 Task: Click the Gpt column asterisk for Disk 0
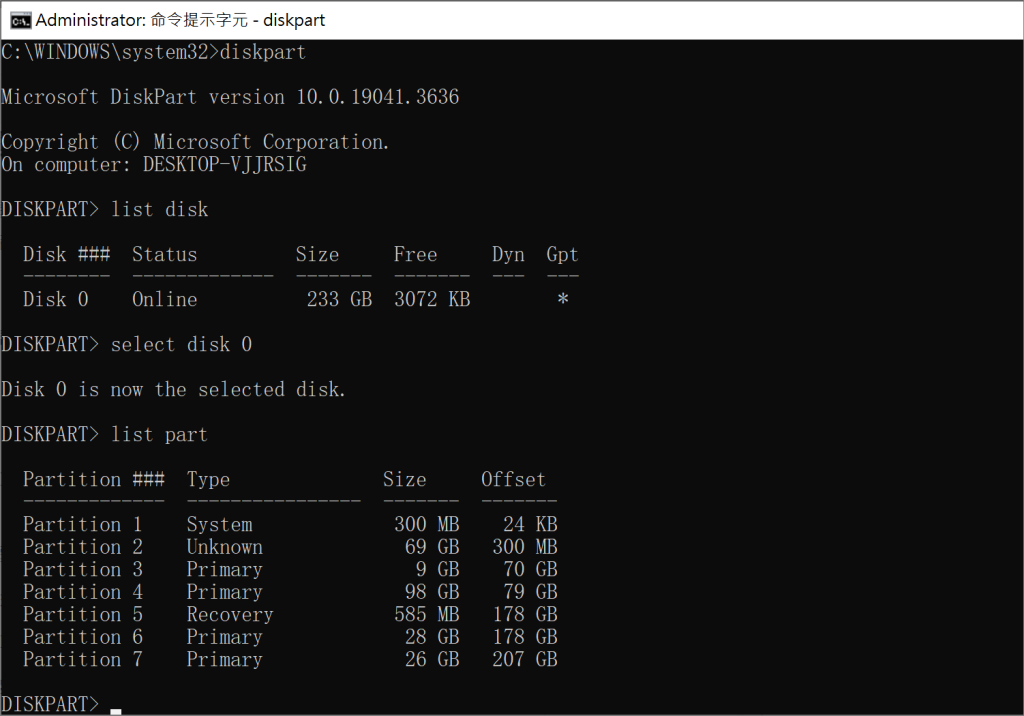pyautogui.click(x=562, y=298)
